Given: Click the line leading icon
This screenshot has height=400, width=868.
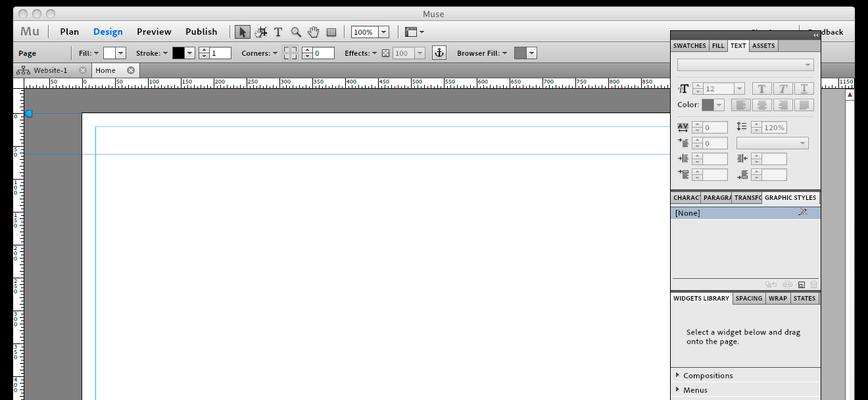Looking at the screenshot, I should tap(742, 127).
